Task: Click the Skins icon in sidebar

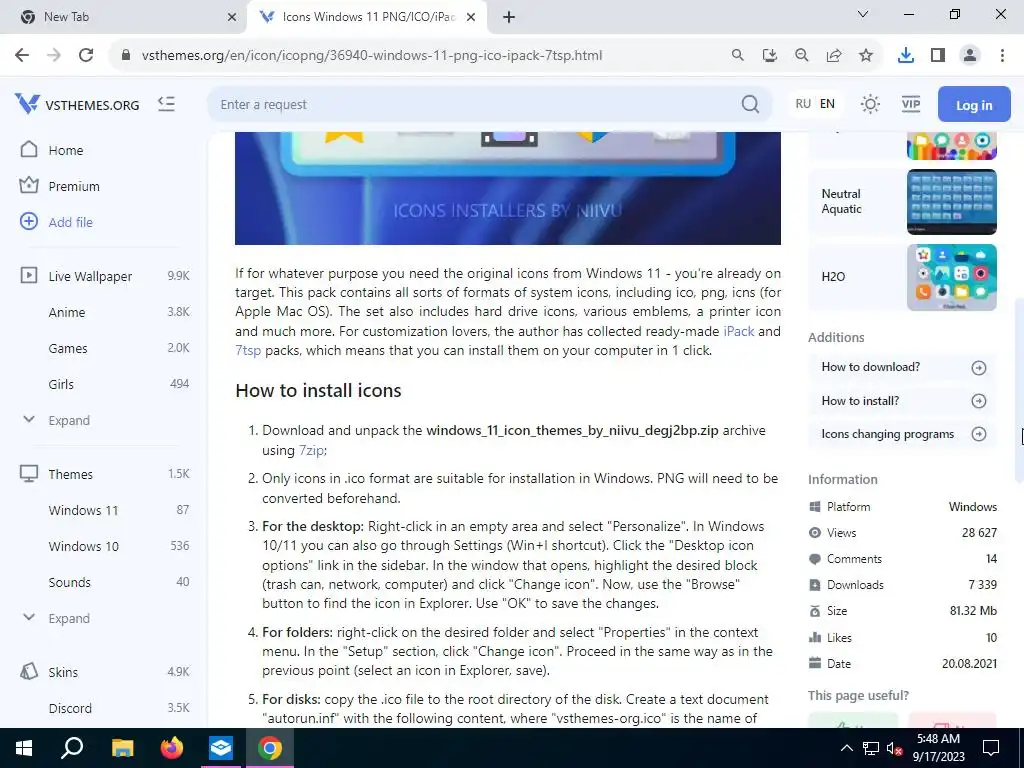Action: (x=29, y=671)
